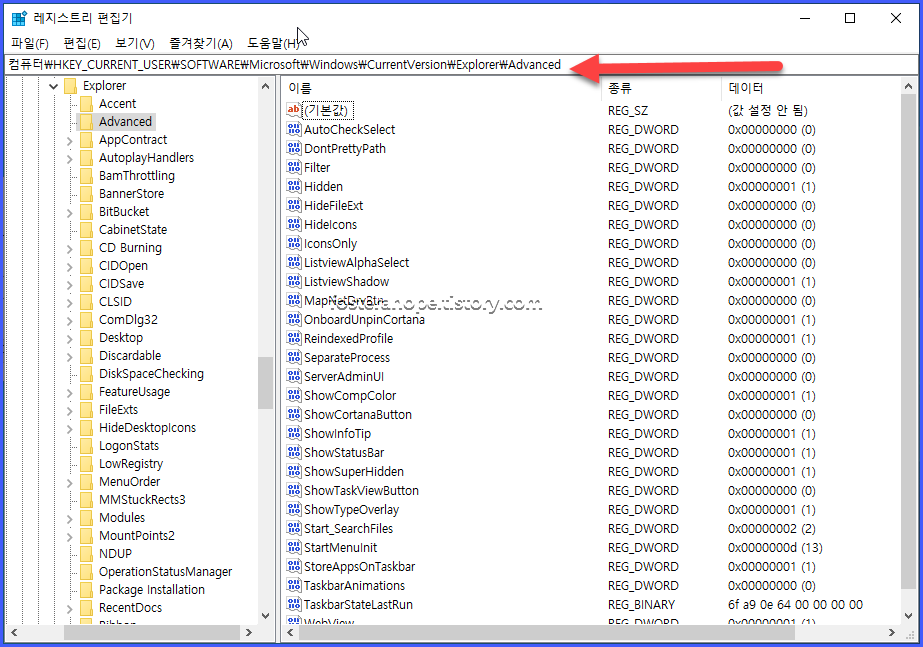Click the StoreAppsOnTaskbar DWORD icon
This screenshot has width=923, height=647.
click(293, 566)
